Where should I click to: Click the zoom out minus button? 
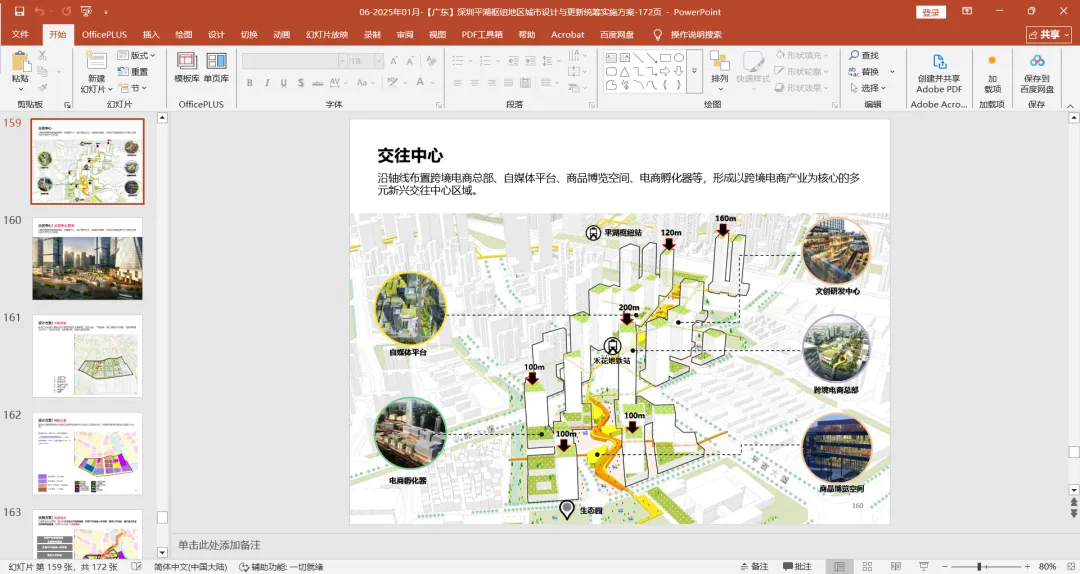(945, 566)
